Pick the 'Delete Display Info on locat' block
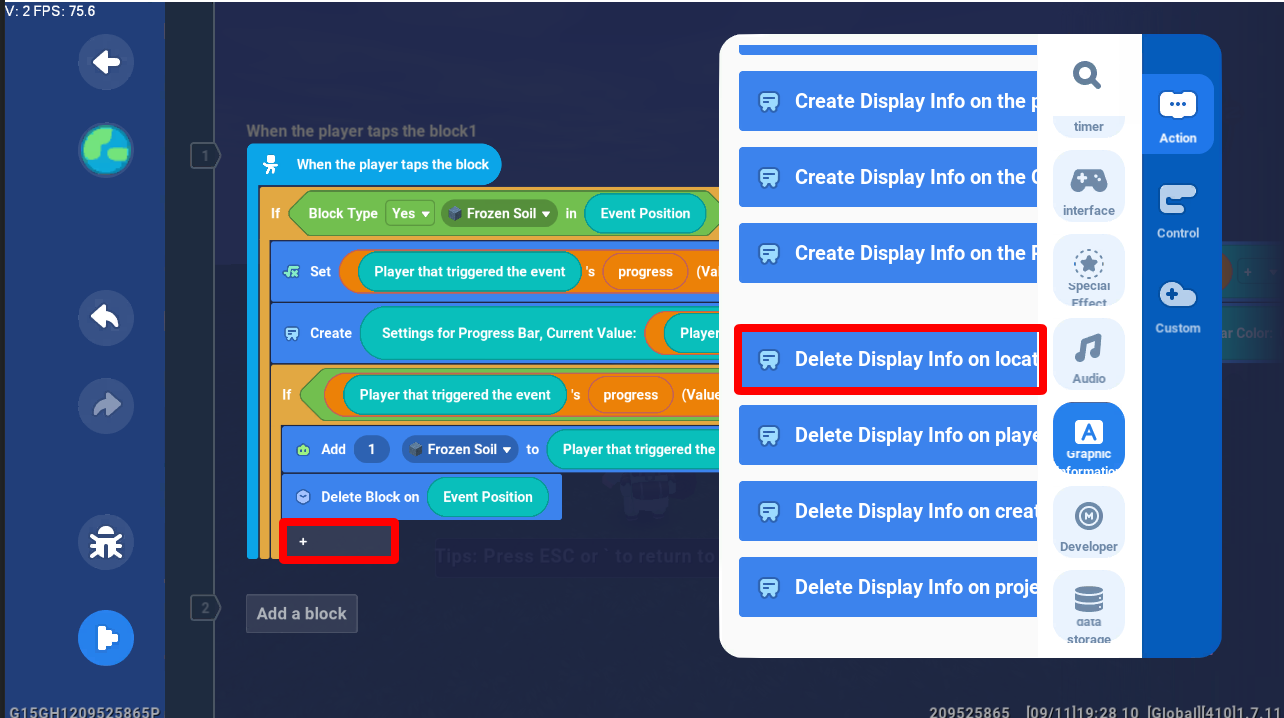Viewport: 1284px width, 718px height. coord(888,359)
